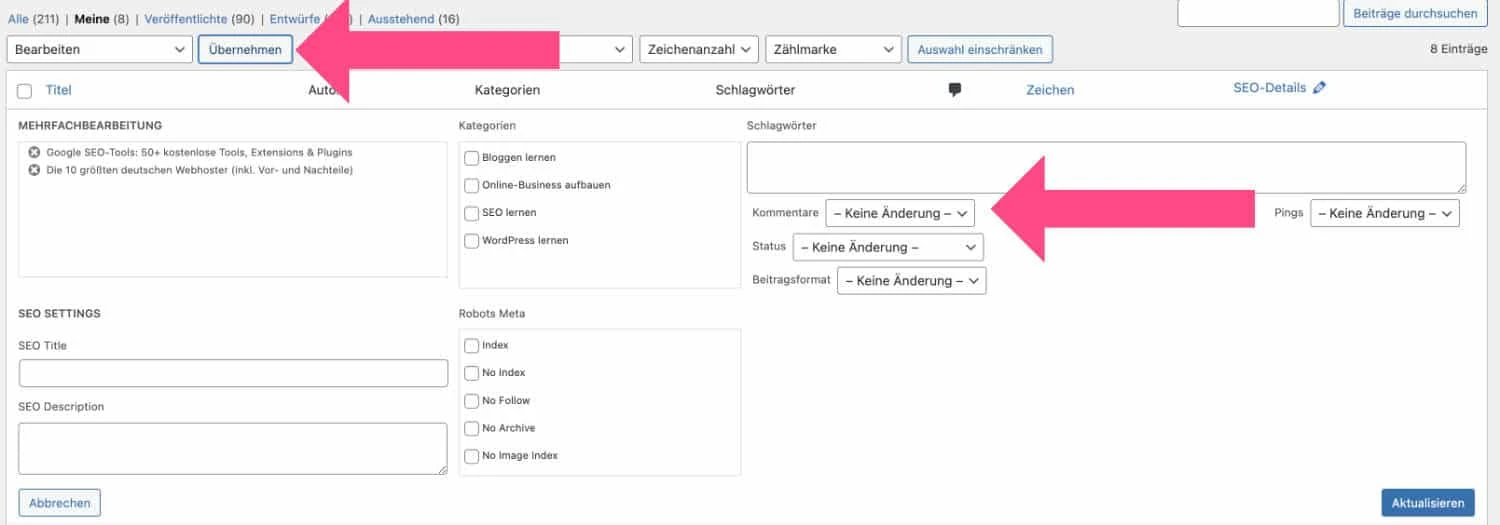Open the Bearbeiten bulk action dropdown
Screen dimensions: 1500x525
pyautogui.click(x=99, y=49)
